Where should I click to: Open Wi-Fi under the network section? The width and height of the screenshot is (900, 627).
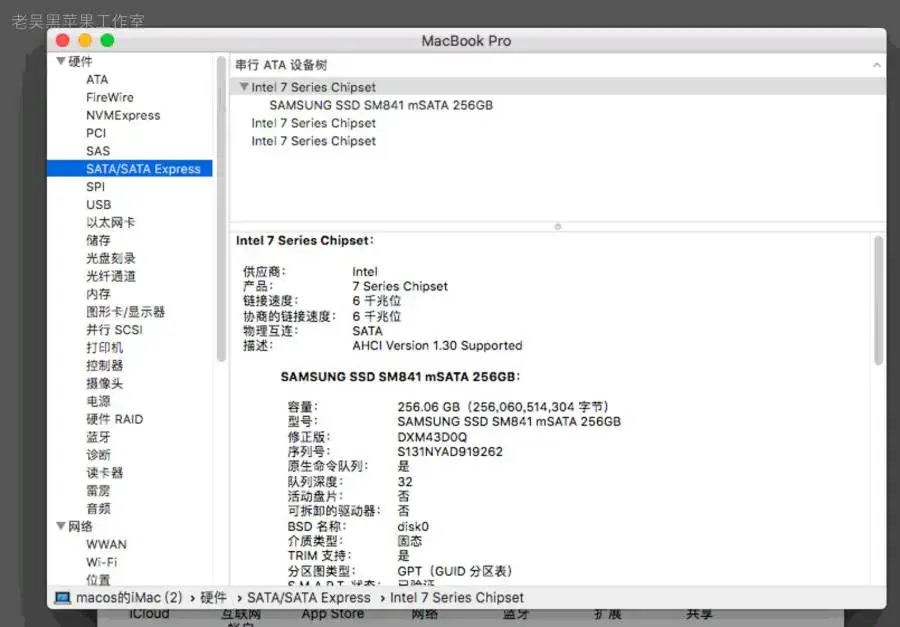click(101, 562)
